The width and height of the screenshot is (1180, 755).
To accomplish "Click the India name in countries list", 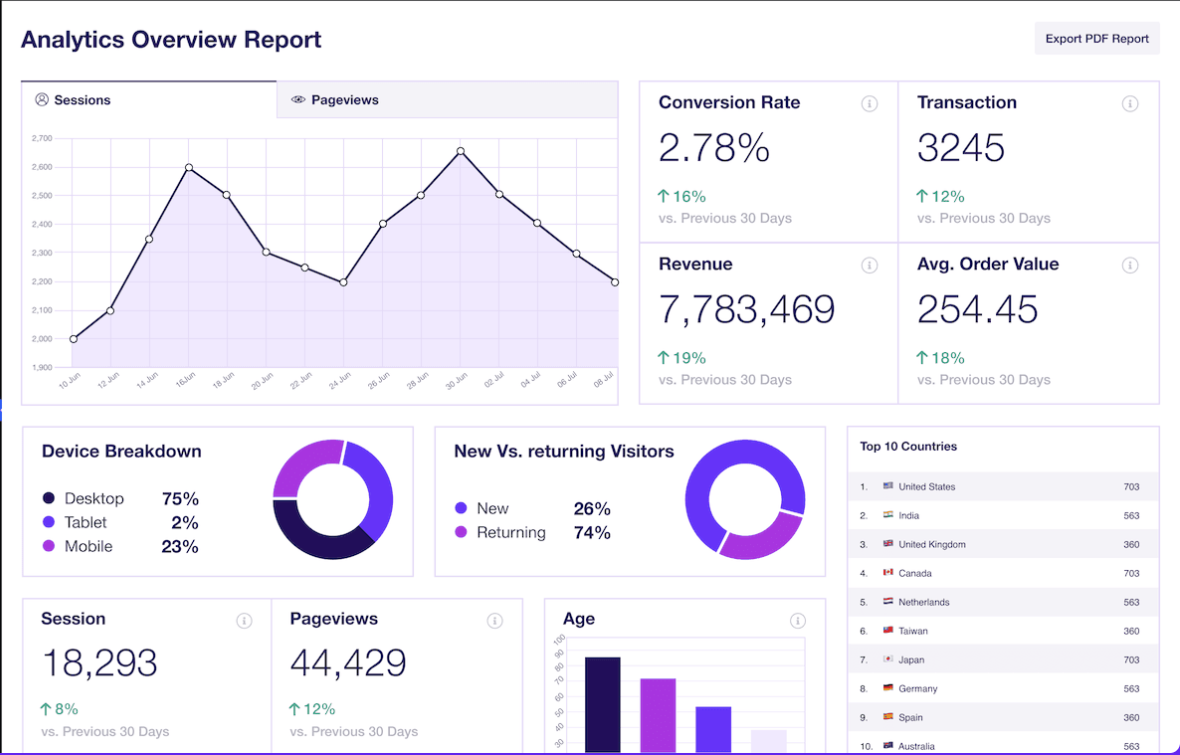I will point(908,516).
